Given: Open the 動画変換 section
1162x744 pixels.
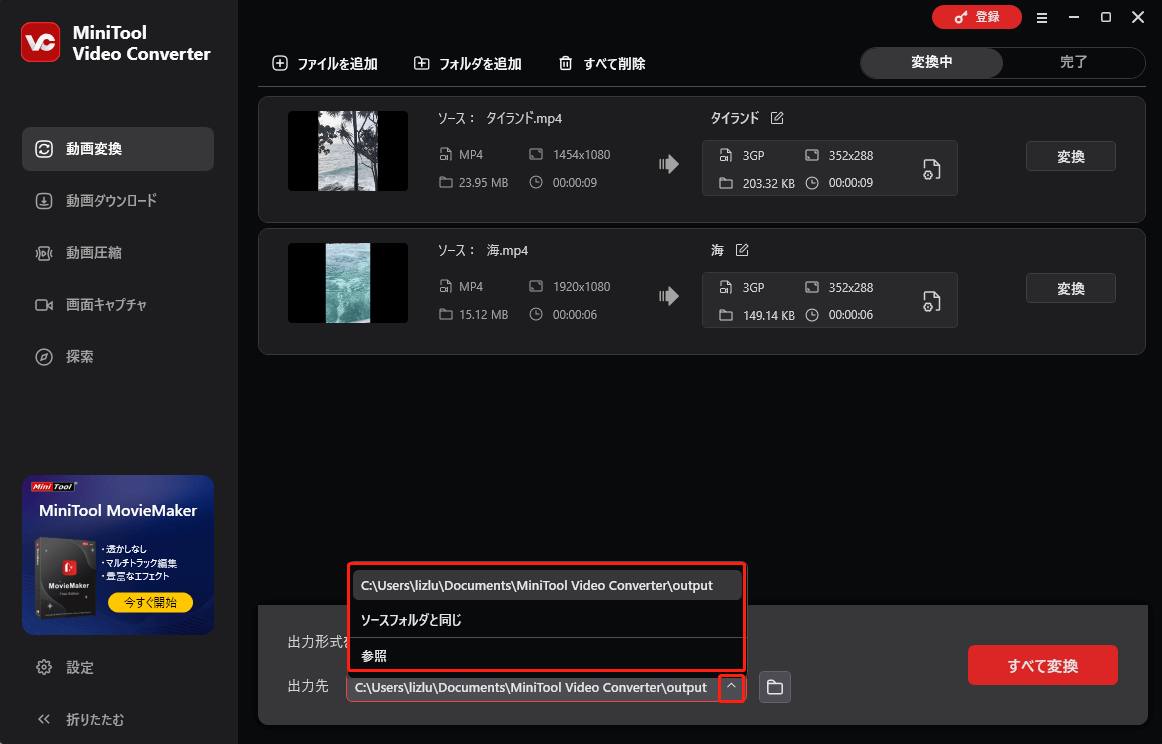Looking at the screenshot, I should (x=118, y=149).
